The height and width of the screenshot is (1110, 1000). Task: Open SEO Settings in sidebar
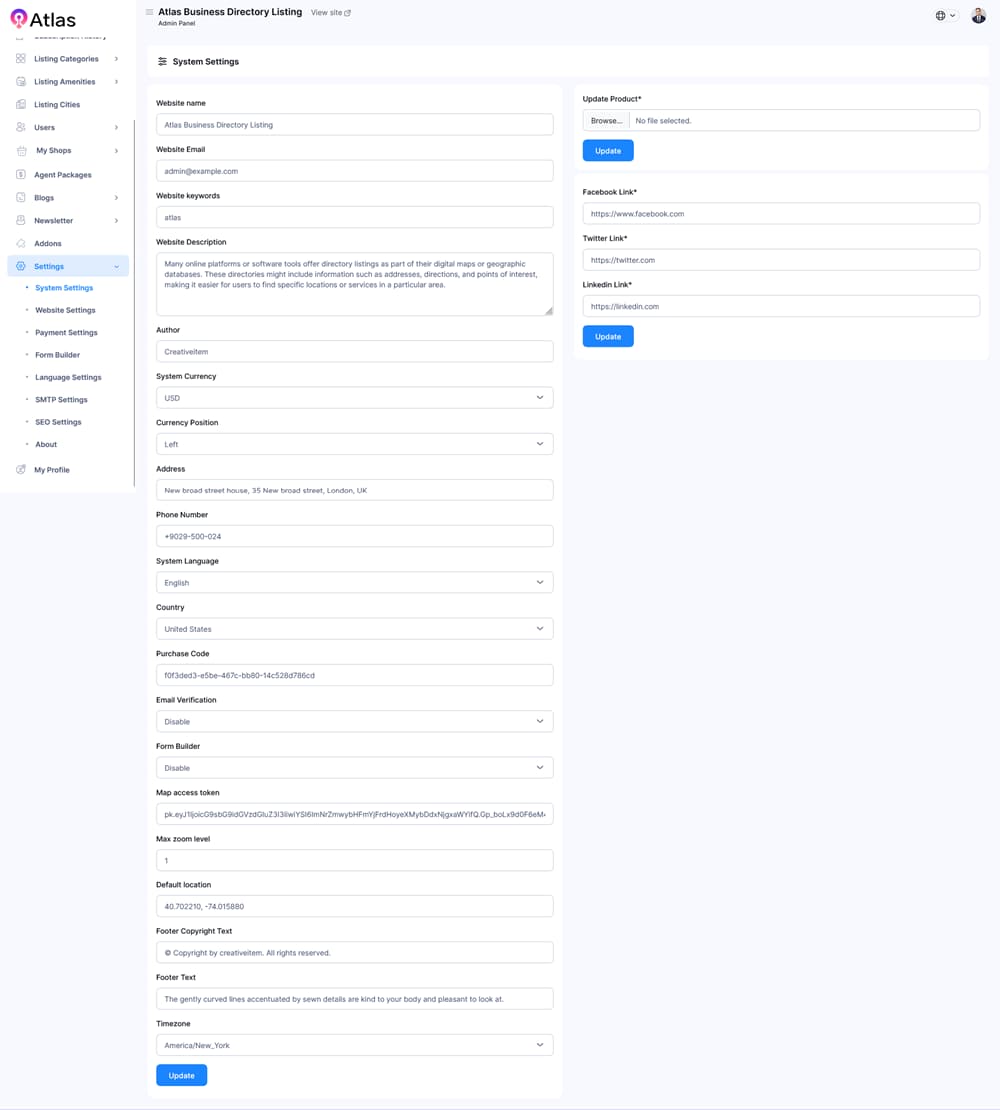click(x=58, y=422)
